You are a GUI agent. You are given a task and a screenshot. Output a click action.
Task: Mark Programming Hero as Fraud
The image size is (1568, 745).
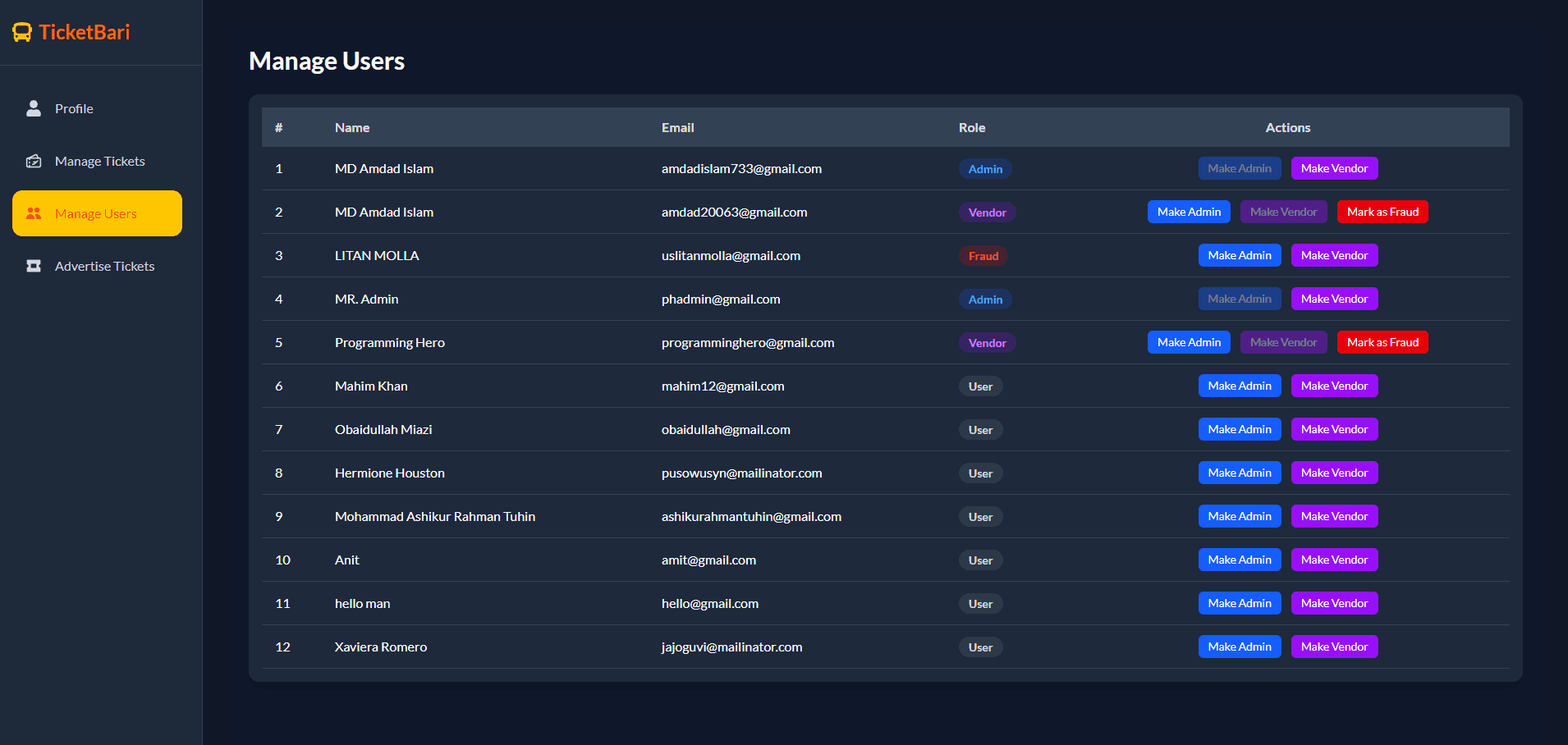[x=1382, y=342]
